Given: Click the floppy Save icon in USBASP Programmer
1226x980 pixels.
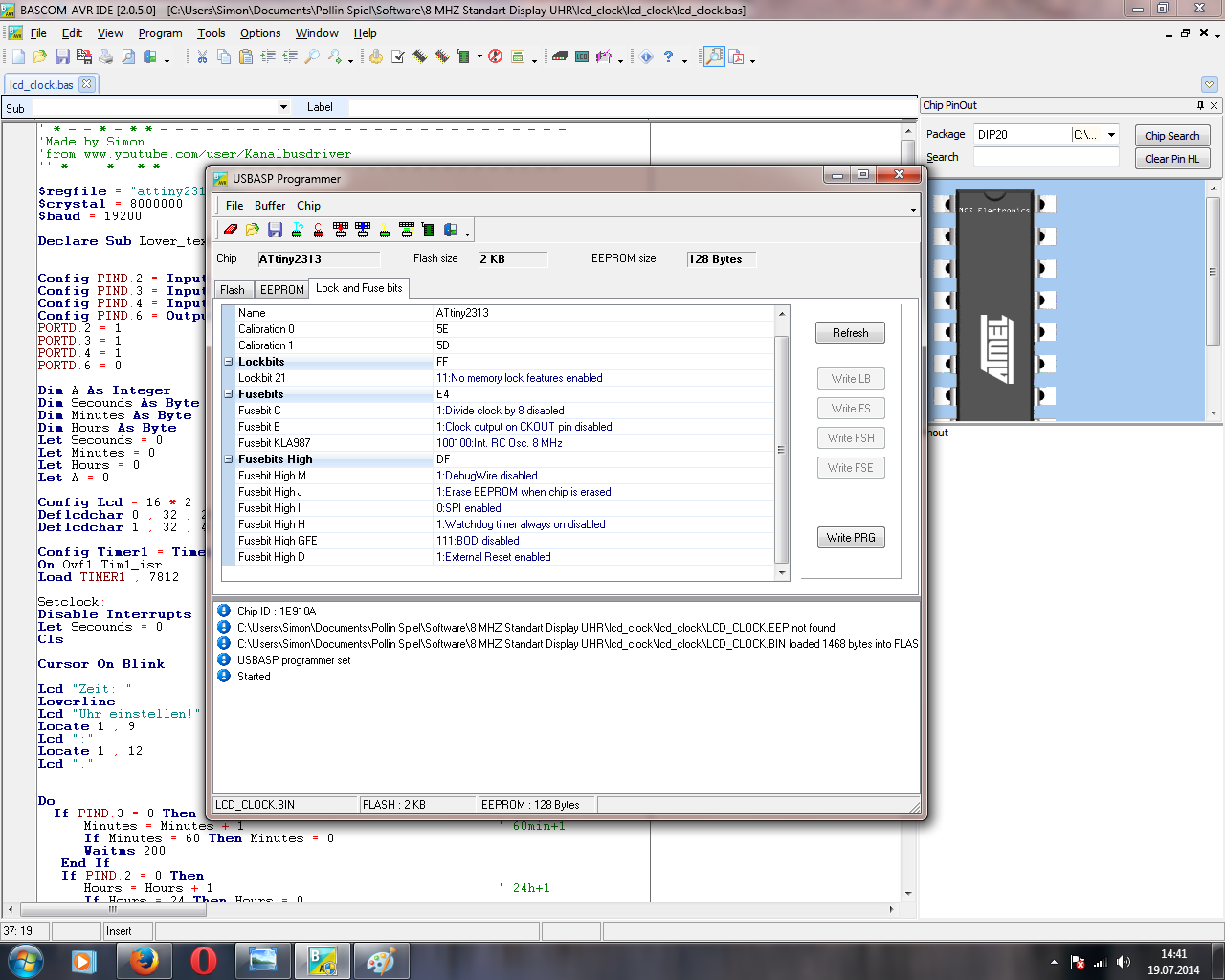Looking at the screenshot, I should 275,230.
